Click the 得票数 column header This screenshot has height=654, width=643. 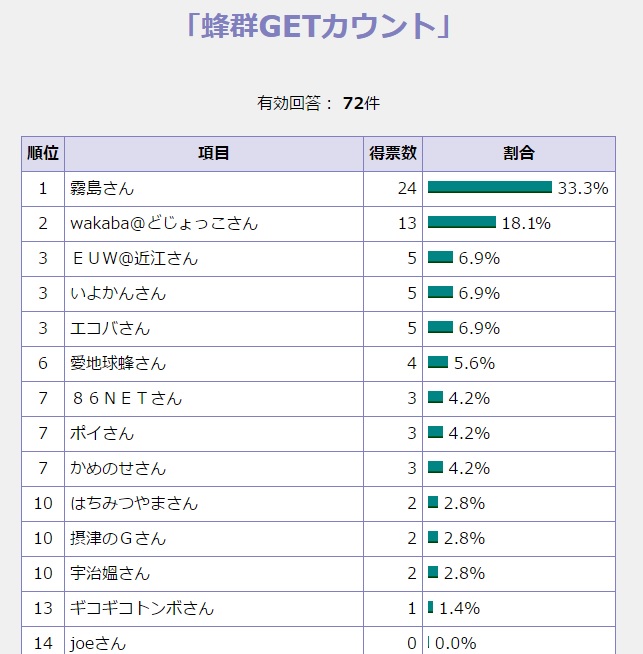click(393, 154)
